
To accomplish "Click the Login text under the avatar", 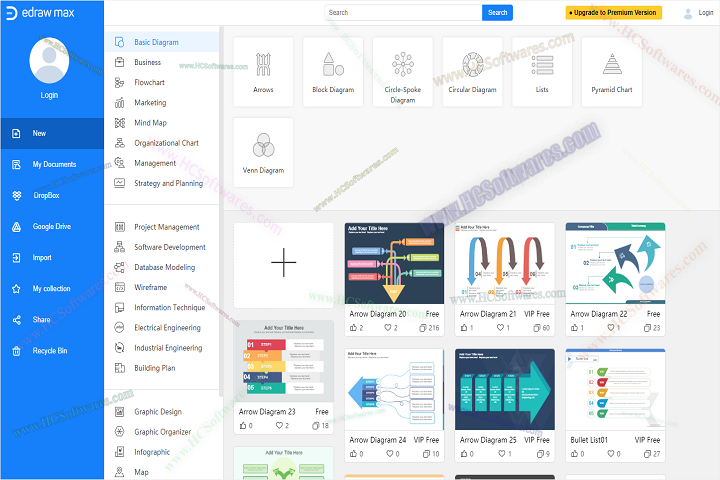I will [x=49, y=95].
